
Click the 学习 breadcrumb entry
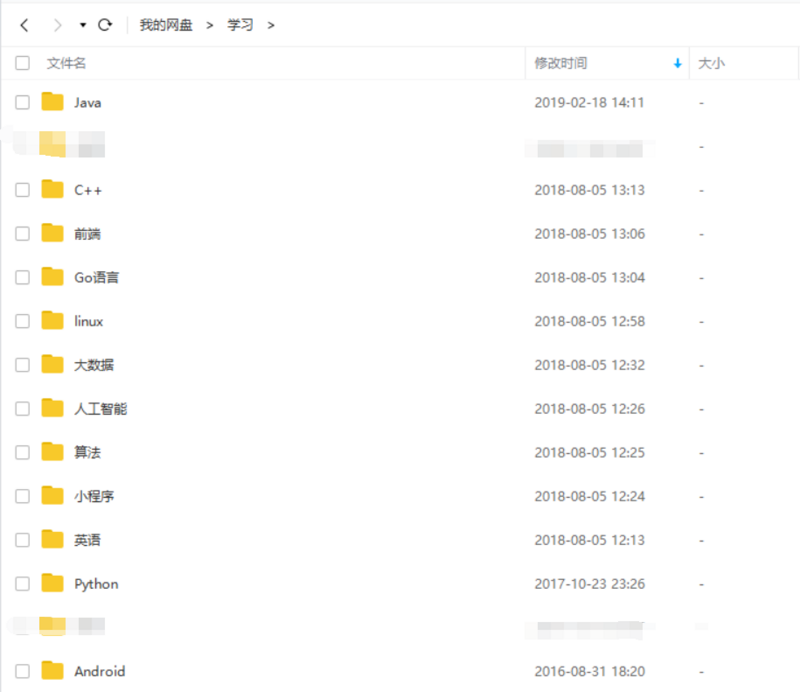pyautogui.click(x=240, y=25)
